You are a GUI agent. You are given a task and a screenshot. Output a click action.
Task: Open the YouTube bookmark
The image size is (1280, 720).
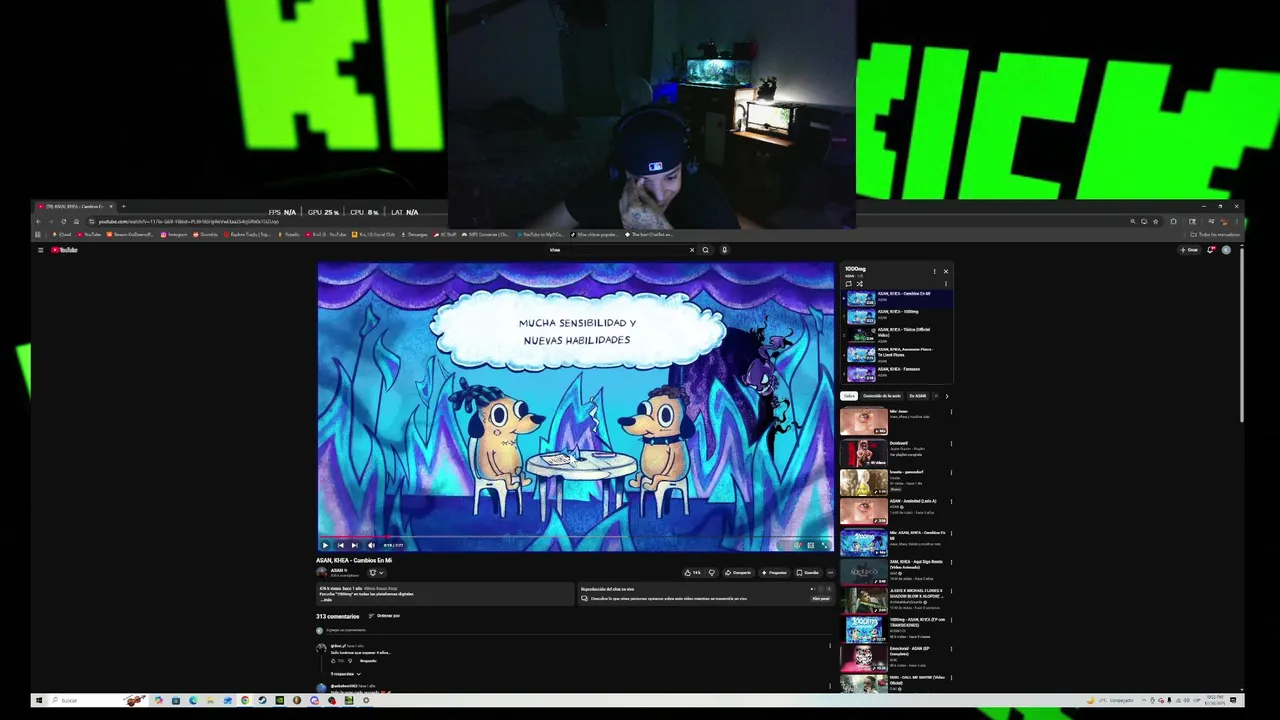click(x=90, y=234)
